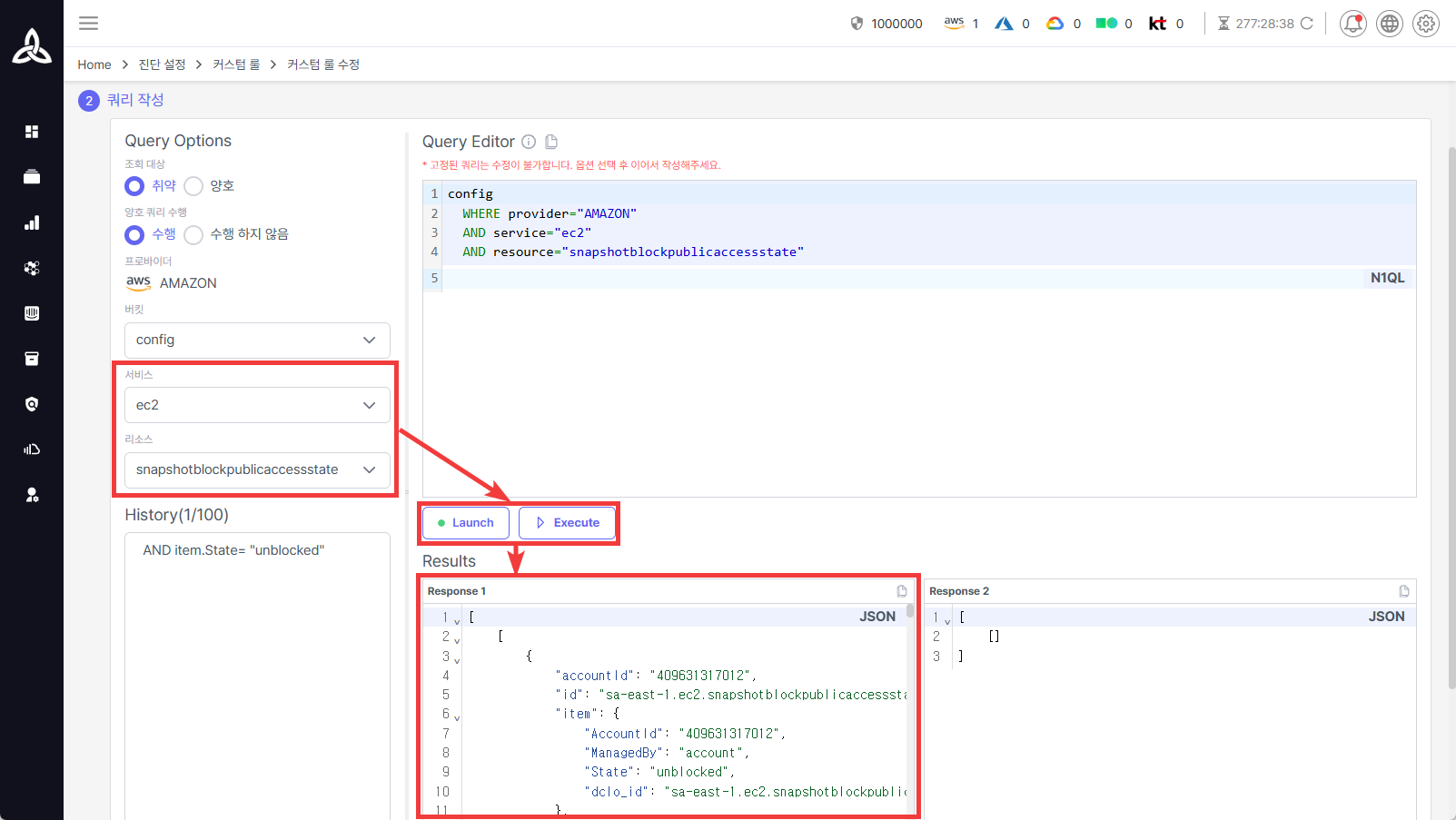Open the ec2 service dropdown
1456x820 pixels.
coord(257,405)
